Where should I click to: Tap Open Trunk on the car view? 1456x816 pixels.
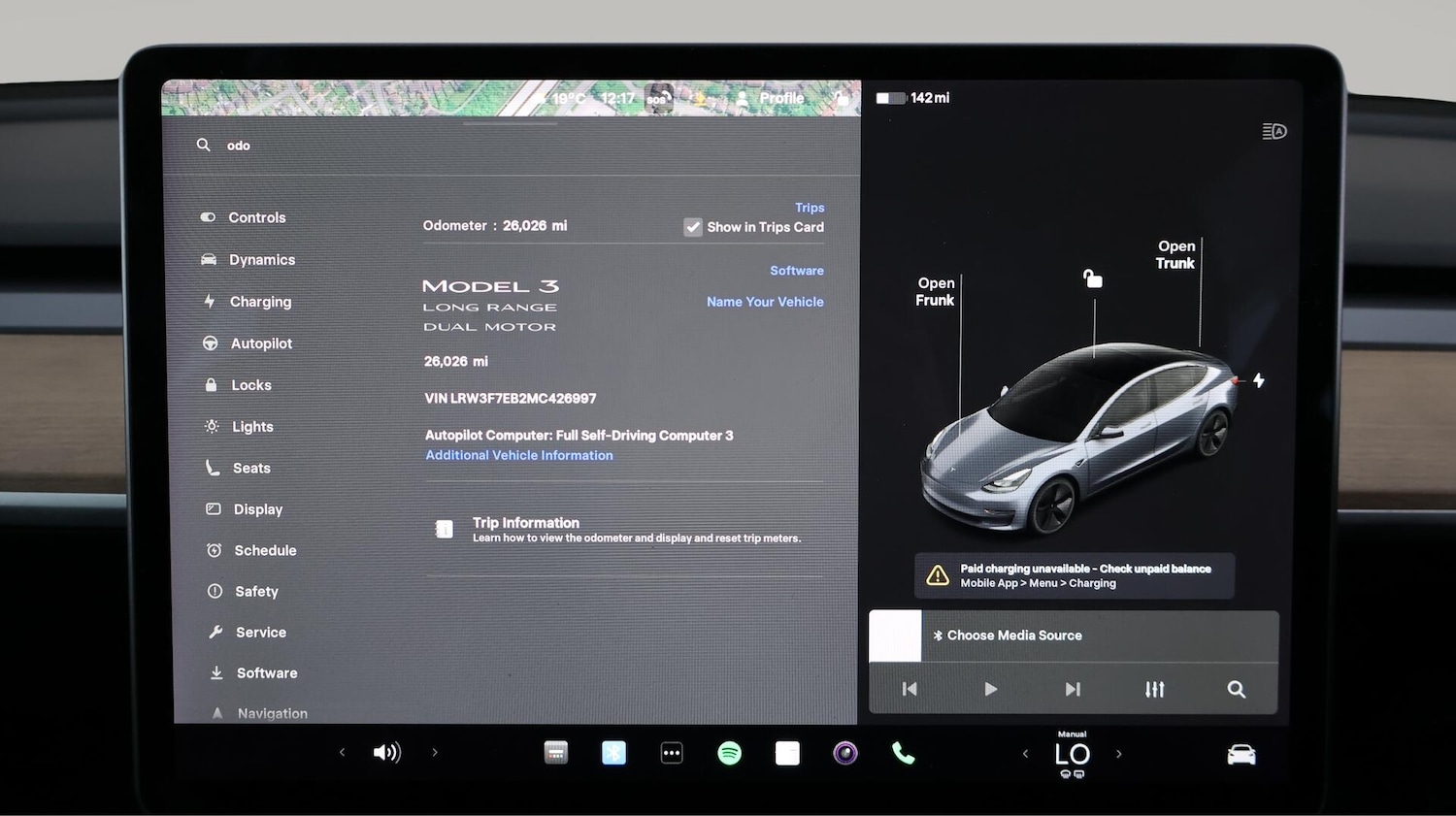point(1175,254)
